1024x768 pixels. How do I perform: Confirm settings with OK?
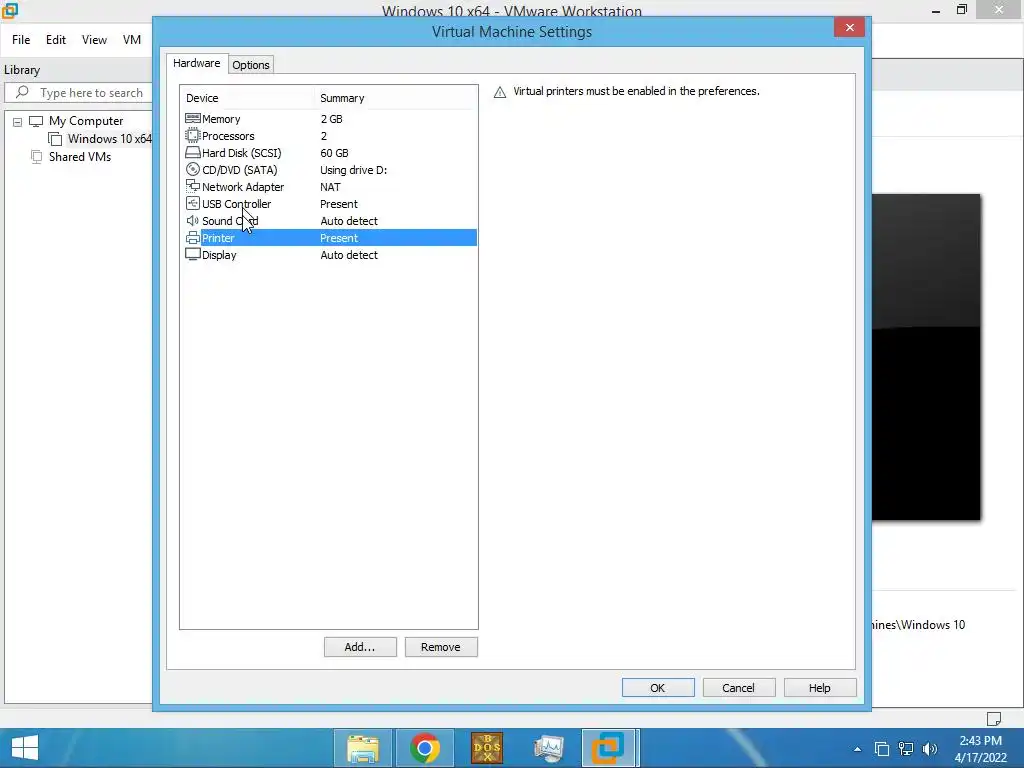(658, 688)
